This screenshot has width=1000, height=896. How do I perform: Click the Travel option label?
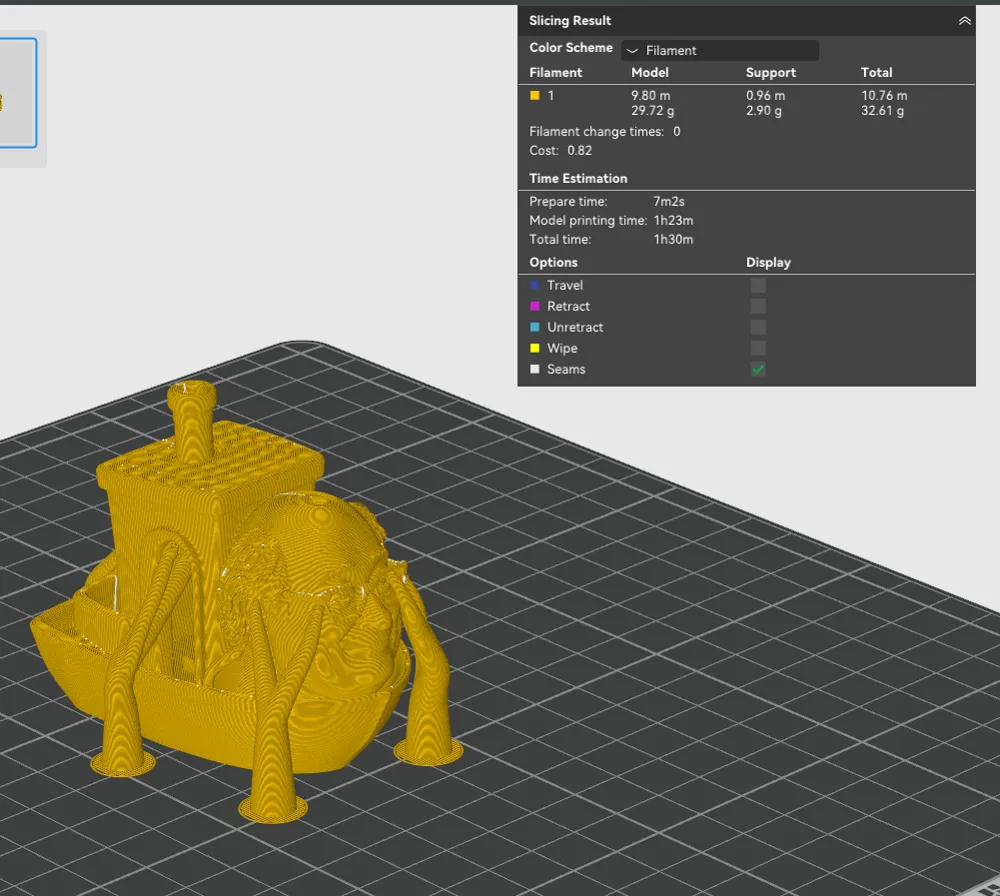click(564, 285)
